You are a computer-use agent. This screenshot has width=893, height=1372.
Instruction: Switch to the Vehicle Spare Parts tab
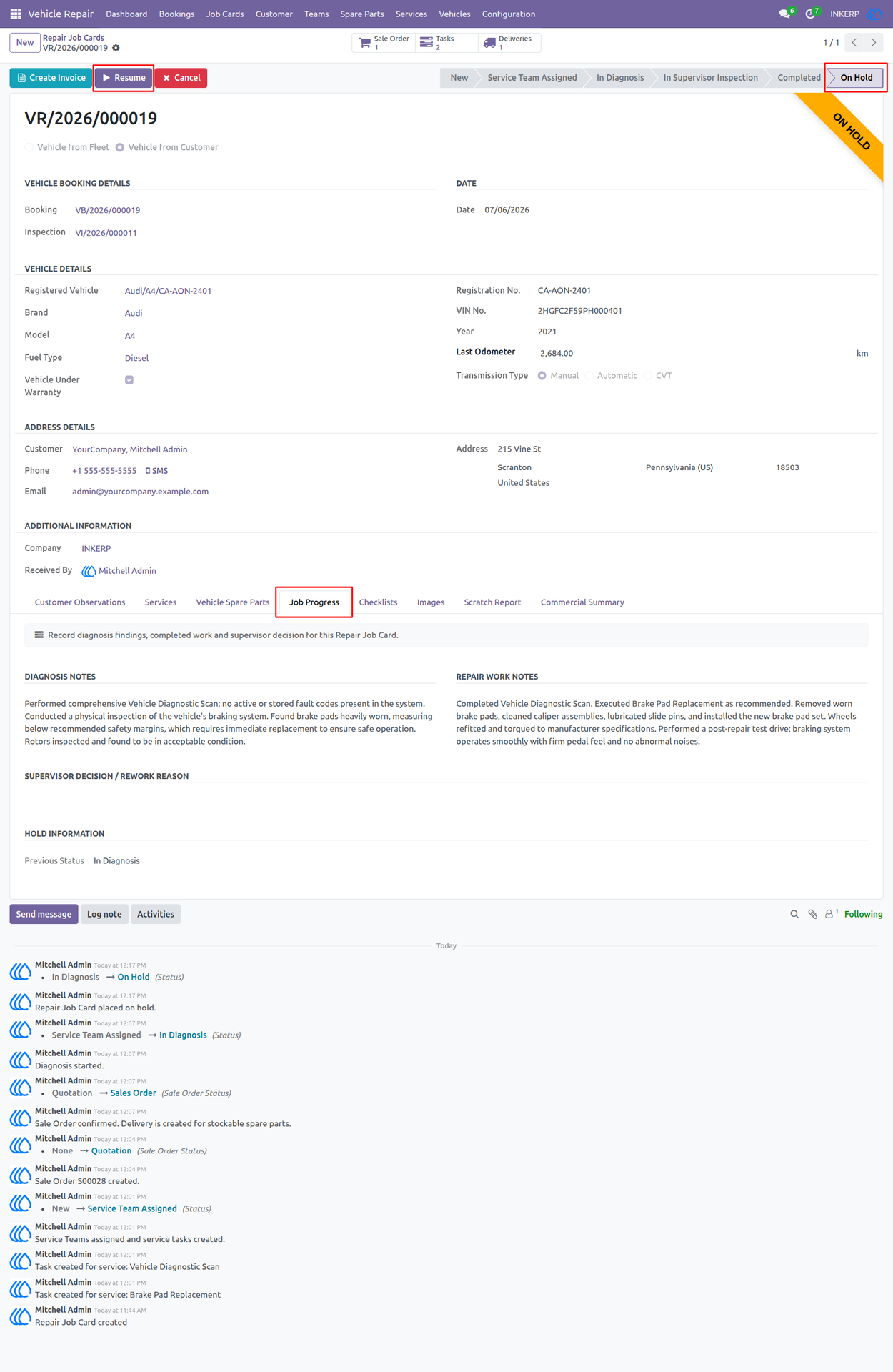233,602
